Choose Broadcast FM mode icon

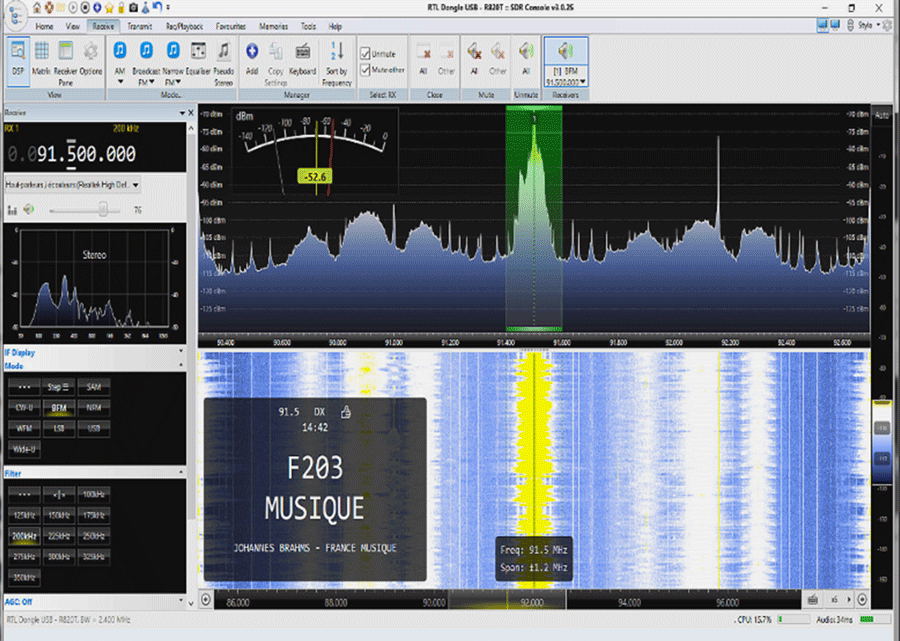(146, 51)
